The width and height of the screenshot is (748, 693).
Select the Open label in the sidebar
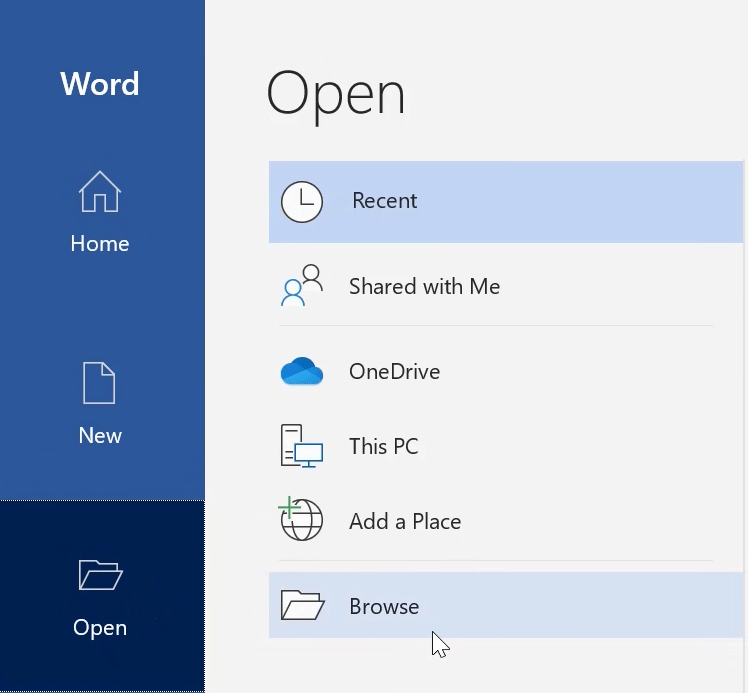click(100, 628)
